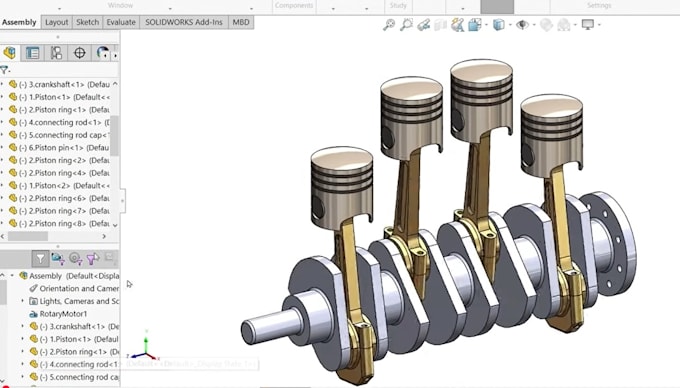Expand 1.Piston<1> in motion study tree

23,339
